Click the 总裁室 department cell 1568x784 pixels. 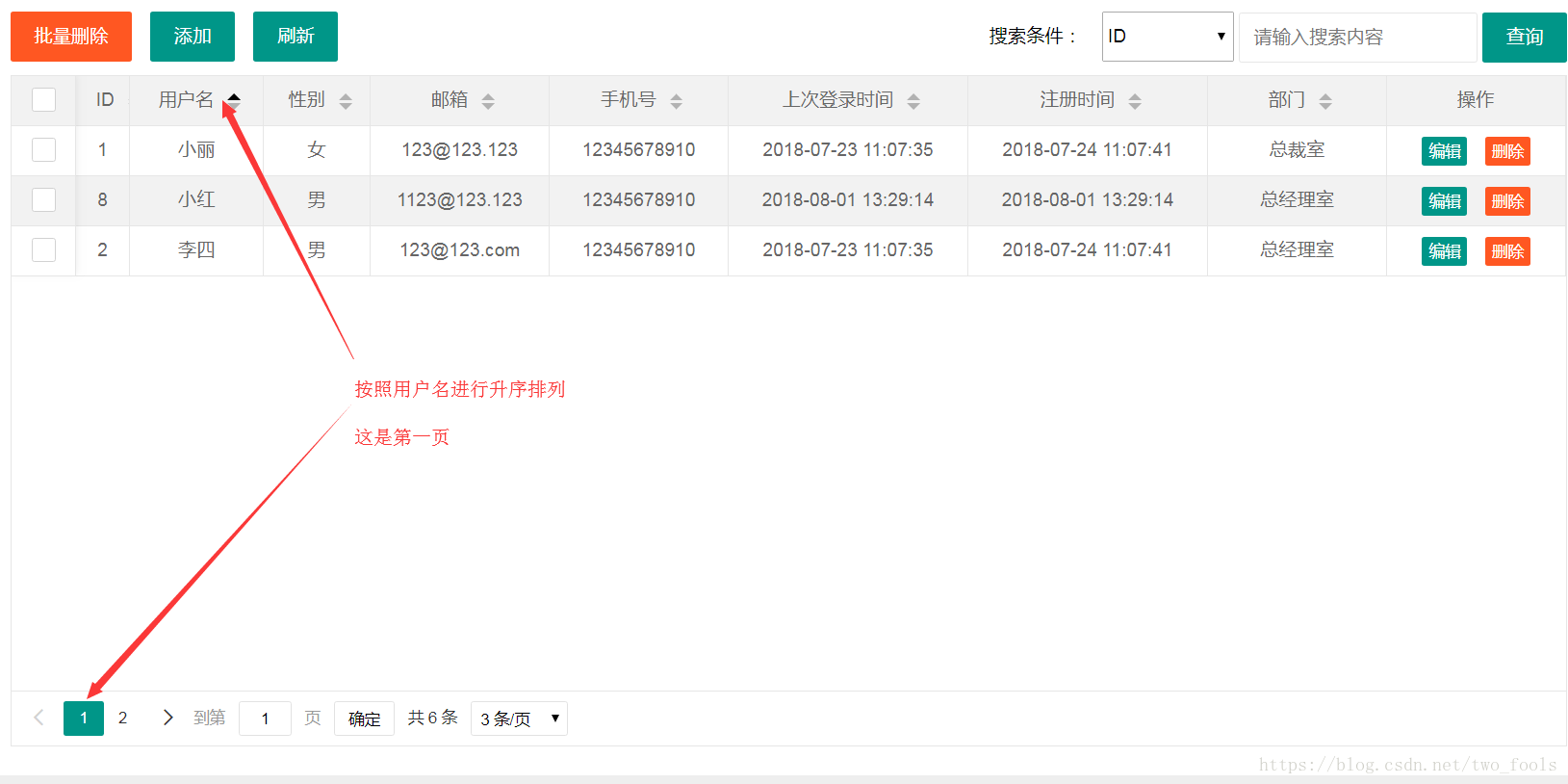pos(1297,149)
